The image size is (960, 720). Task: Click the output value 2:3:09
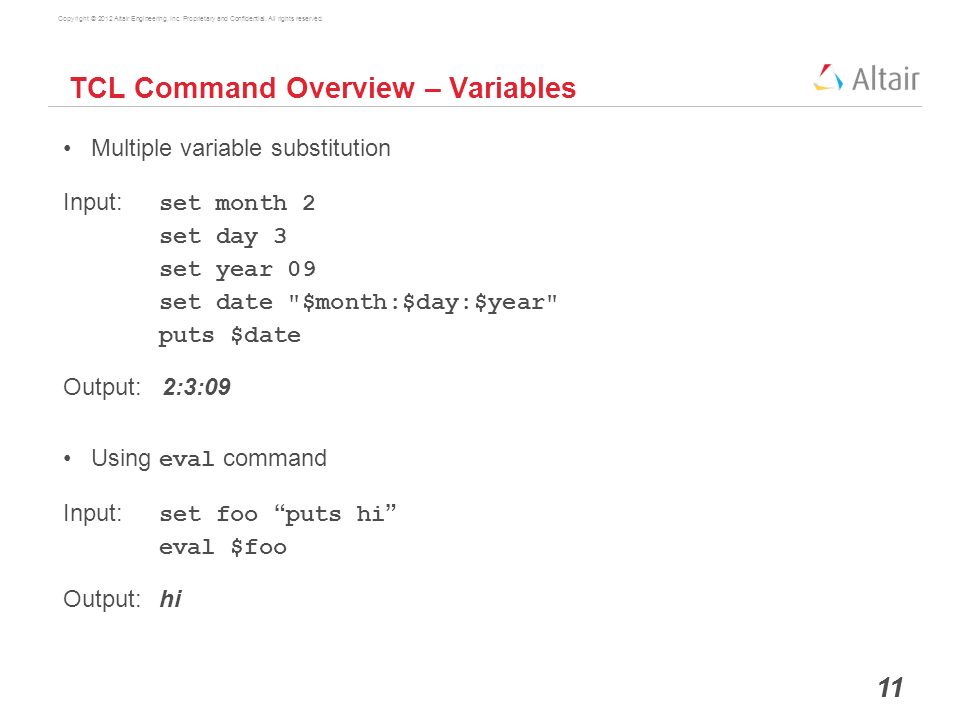tap(197, 387)
